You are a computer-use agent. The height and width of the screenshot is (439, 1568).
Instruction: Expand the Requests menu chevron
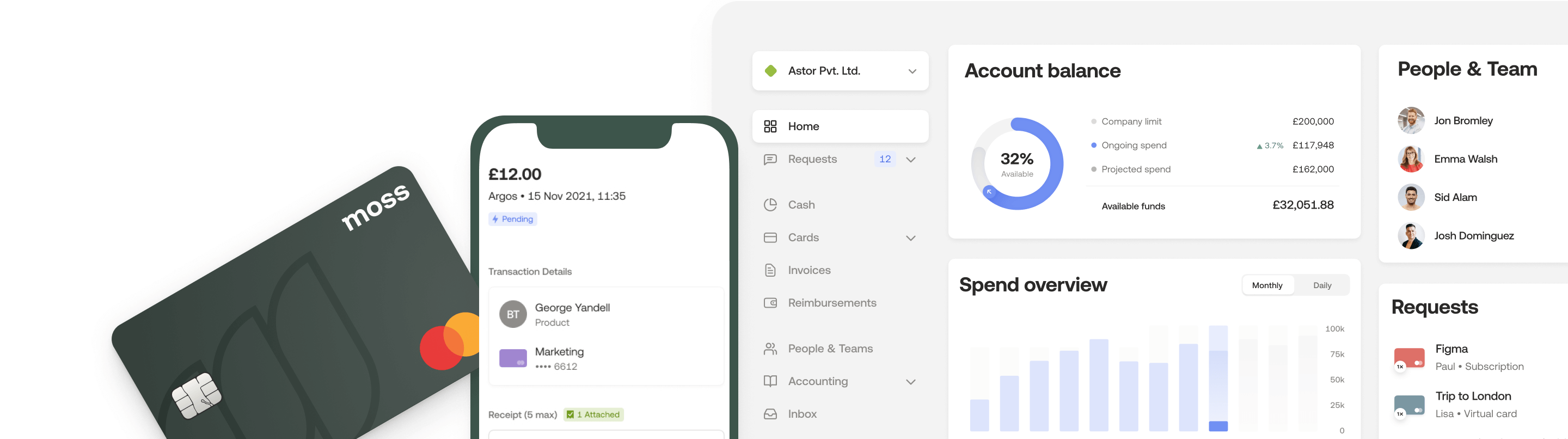911,160
